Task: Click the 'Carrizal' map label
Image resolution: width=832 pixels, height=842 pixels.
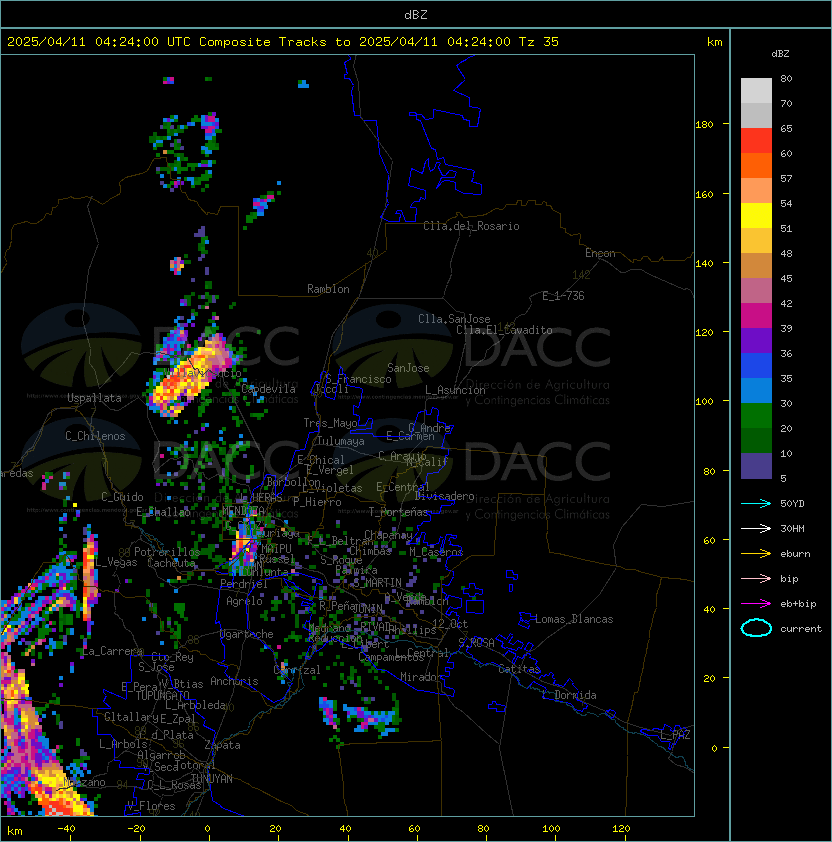Action: point(297,670)
